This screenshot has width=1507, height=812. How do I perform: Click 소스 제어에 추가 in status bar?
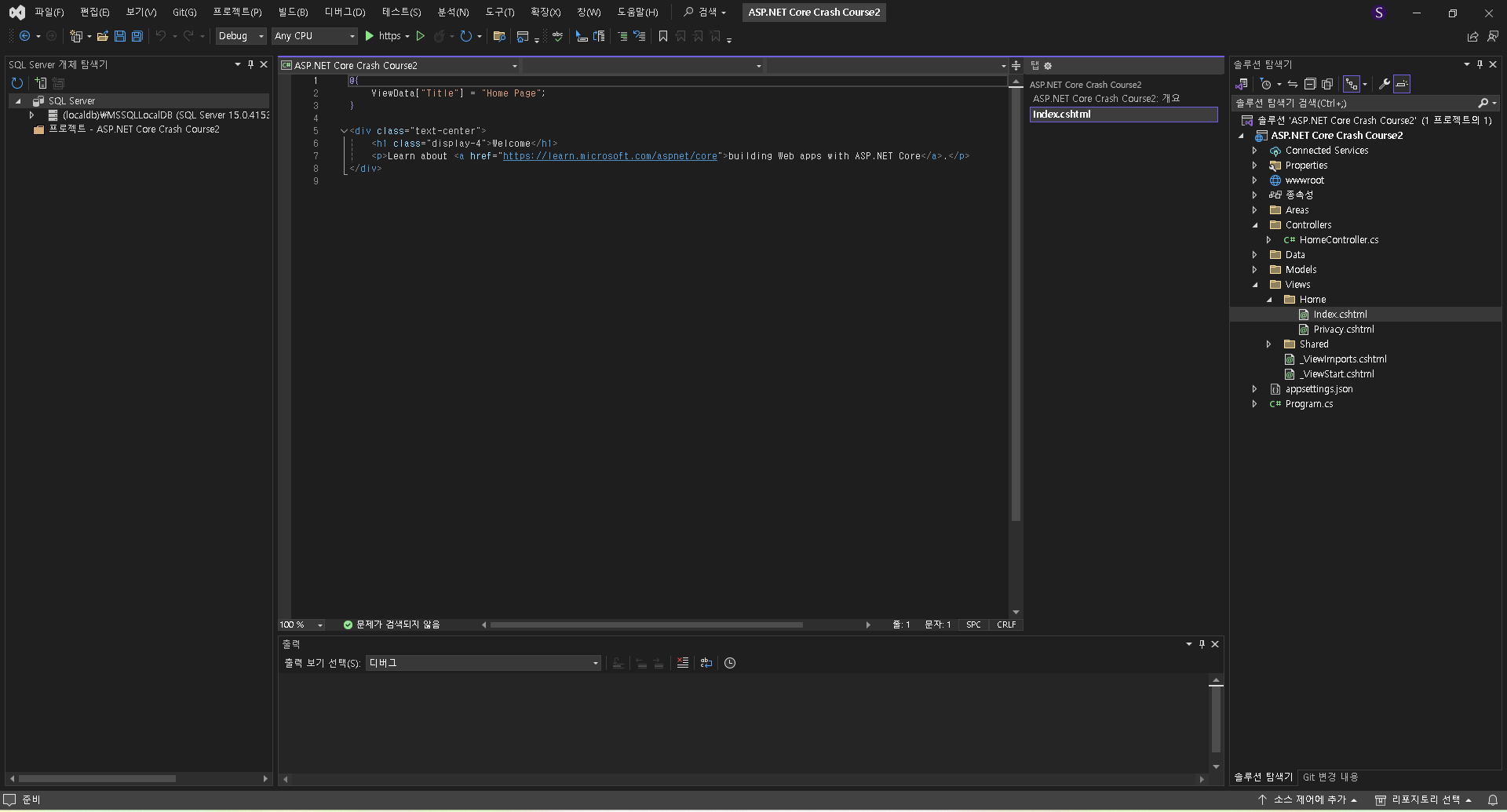click(x=1308, y=799)
